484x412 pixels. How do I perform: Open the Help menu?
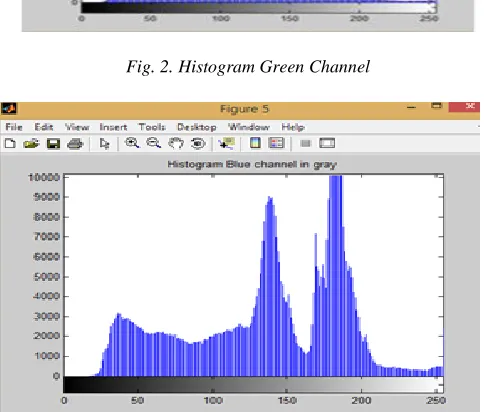click(x=293, y=127)
